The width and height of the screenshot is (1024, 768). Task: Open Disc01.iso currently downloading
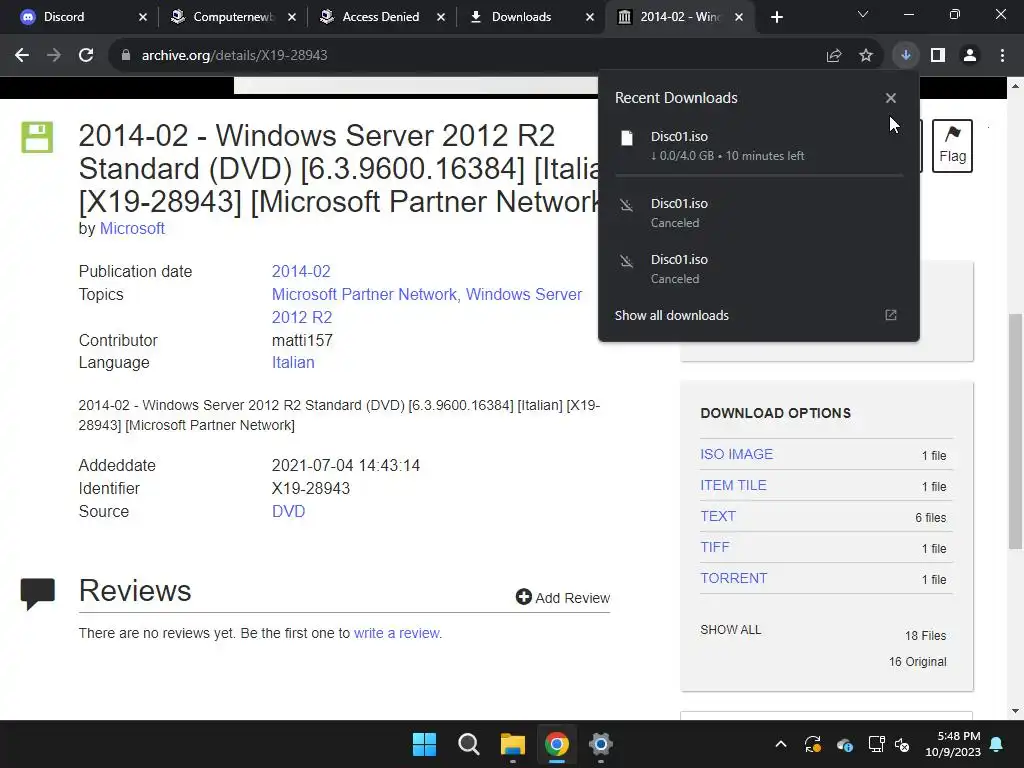pos(759,146)
